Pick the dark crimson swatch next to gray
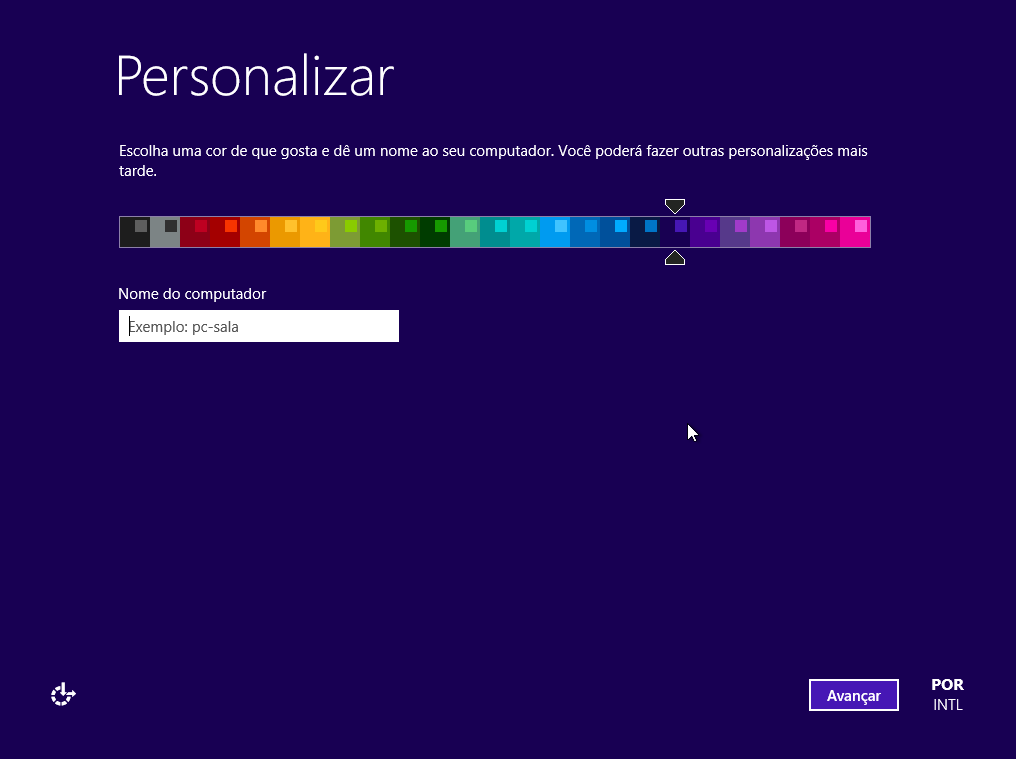This screenshot has height=759, width=1016. point(194,232)
